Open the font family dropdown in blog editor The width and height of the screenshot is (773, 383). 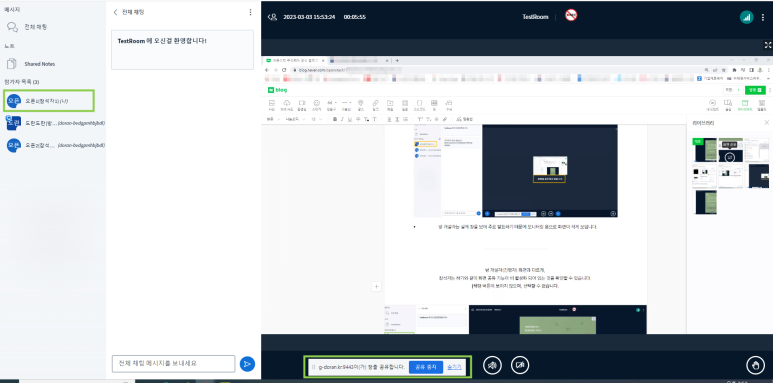(294, 119)
